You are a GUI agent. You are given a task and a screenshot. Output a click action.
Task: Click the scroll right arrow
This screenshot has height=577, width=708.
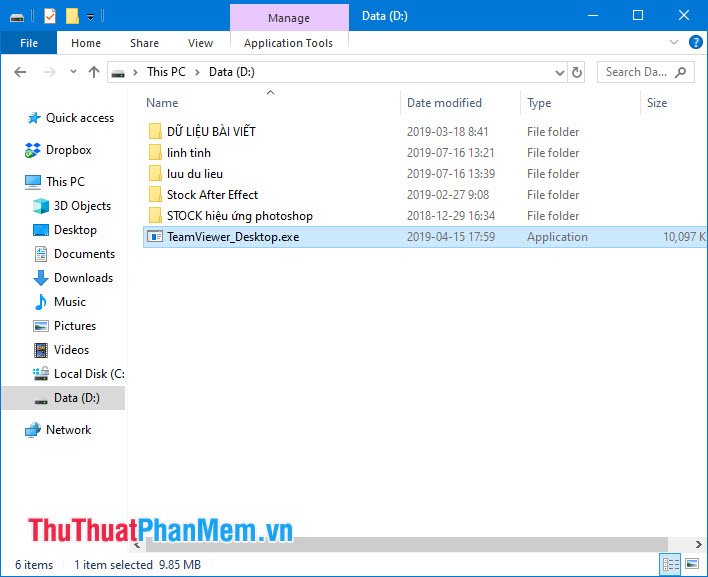[x=698, y=544]
